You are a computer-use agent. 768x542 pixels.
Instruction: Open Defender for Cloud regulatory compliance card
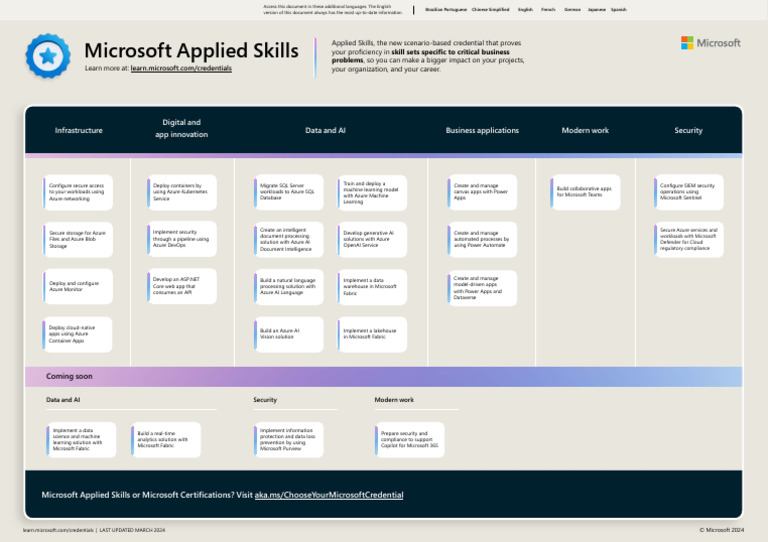[x=689, y=239]
